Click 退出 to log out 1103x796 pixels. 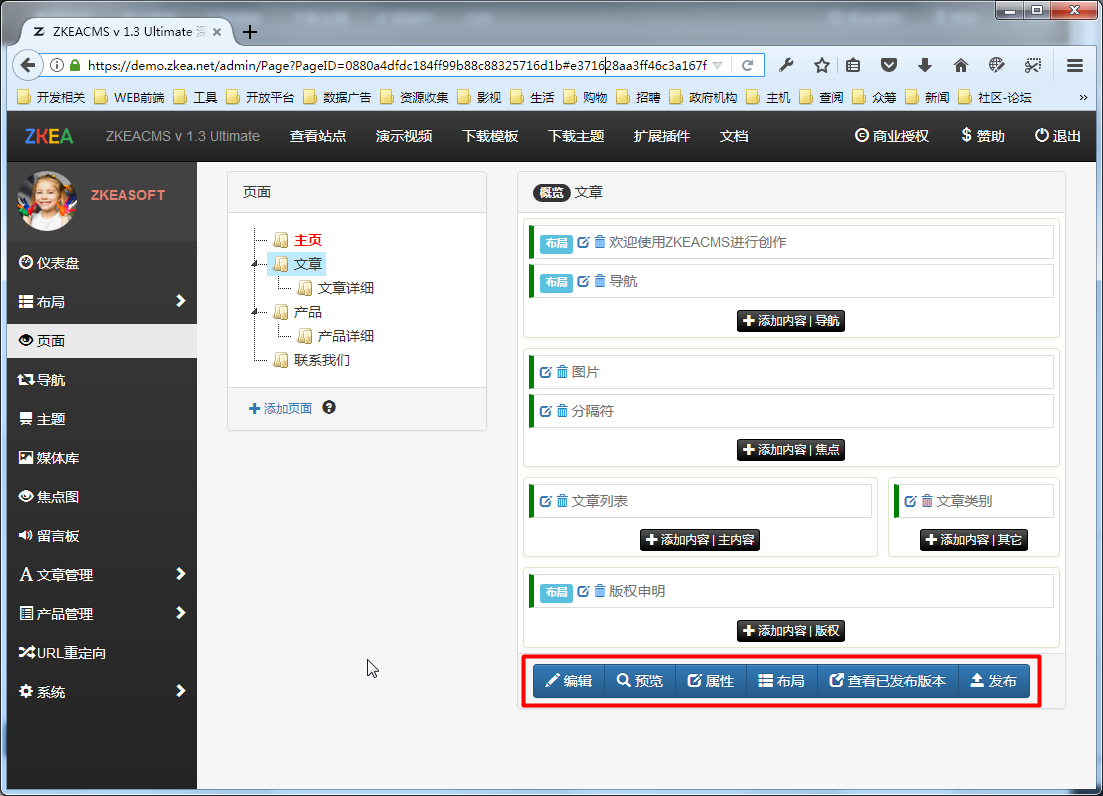pyautogui.click(x=1057, y=136)
